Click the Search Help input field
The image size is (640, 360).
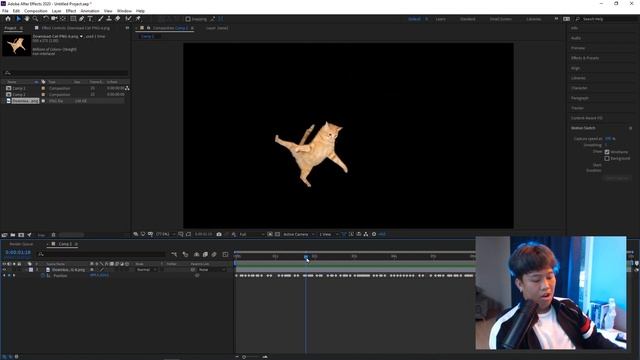point(606,19)
